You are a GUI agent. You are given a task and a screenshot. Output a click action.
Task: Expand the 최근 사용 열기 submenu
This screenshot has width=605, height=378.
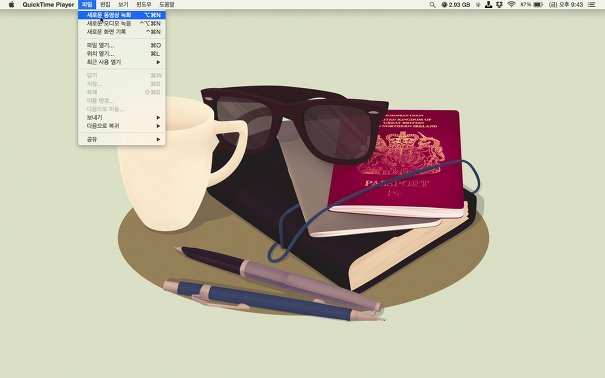(122, 62)
